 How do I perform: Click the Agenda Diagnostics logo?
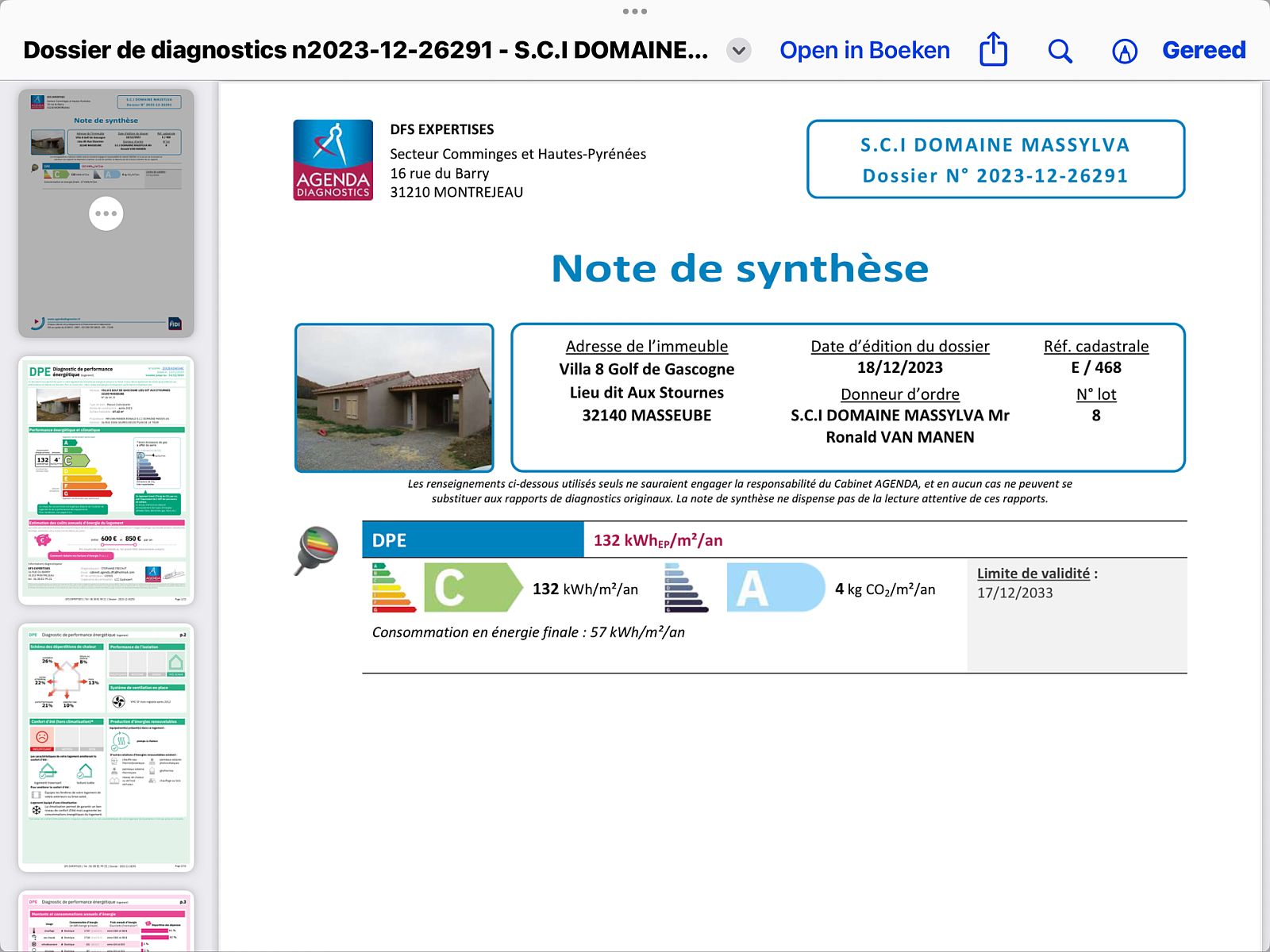(333, 159)
